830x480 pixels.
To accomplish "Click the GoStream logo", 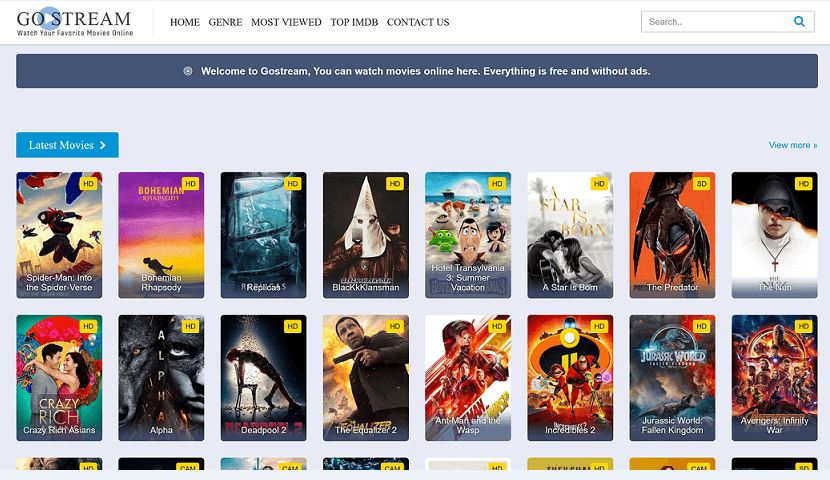I will (74, 22).
